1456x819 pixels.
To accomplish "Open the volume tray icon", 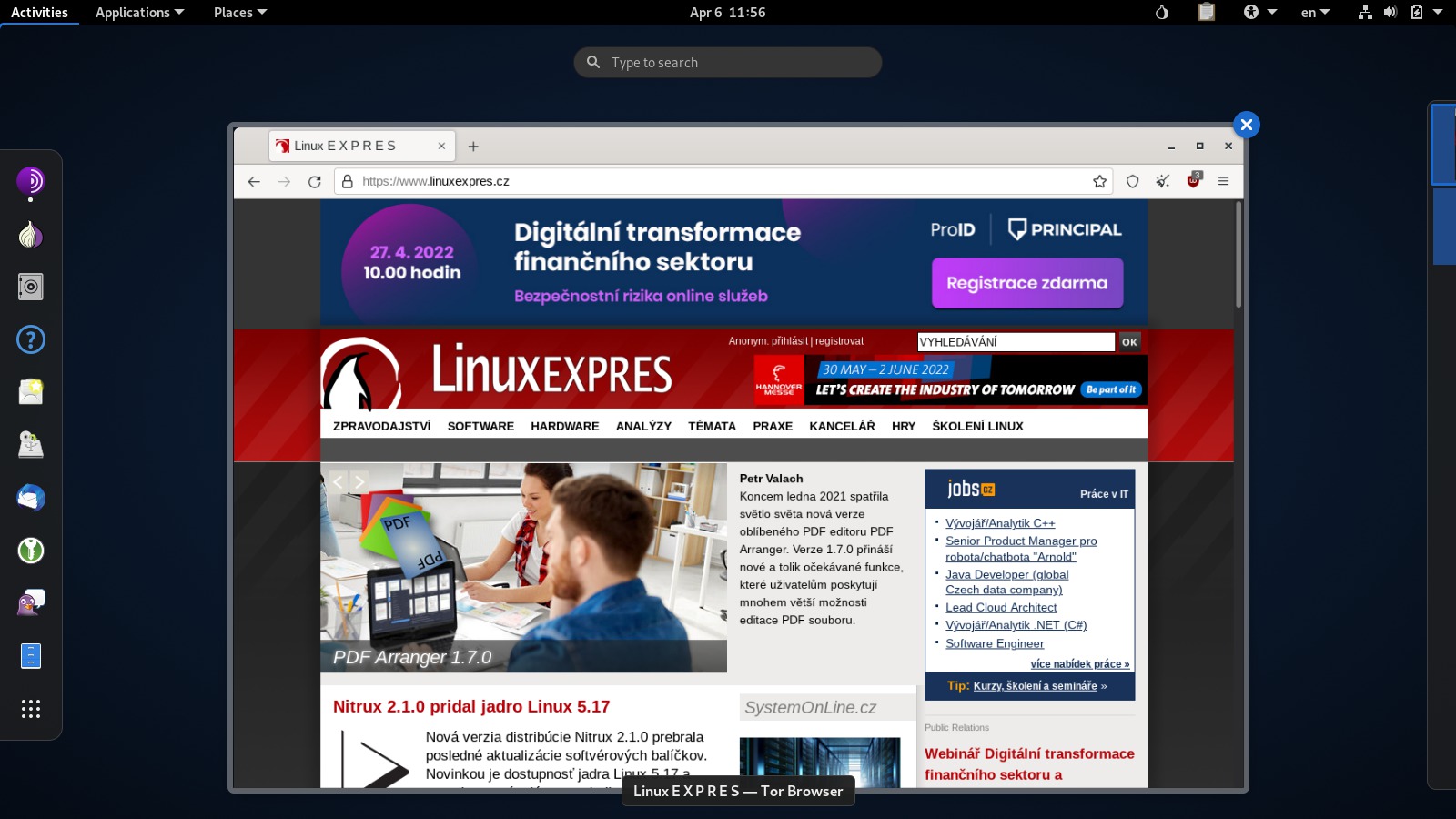I will pyautogui.click(x=1390, y=13).
